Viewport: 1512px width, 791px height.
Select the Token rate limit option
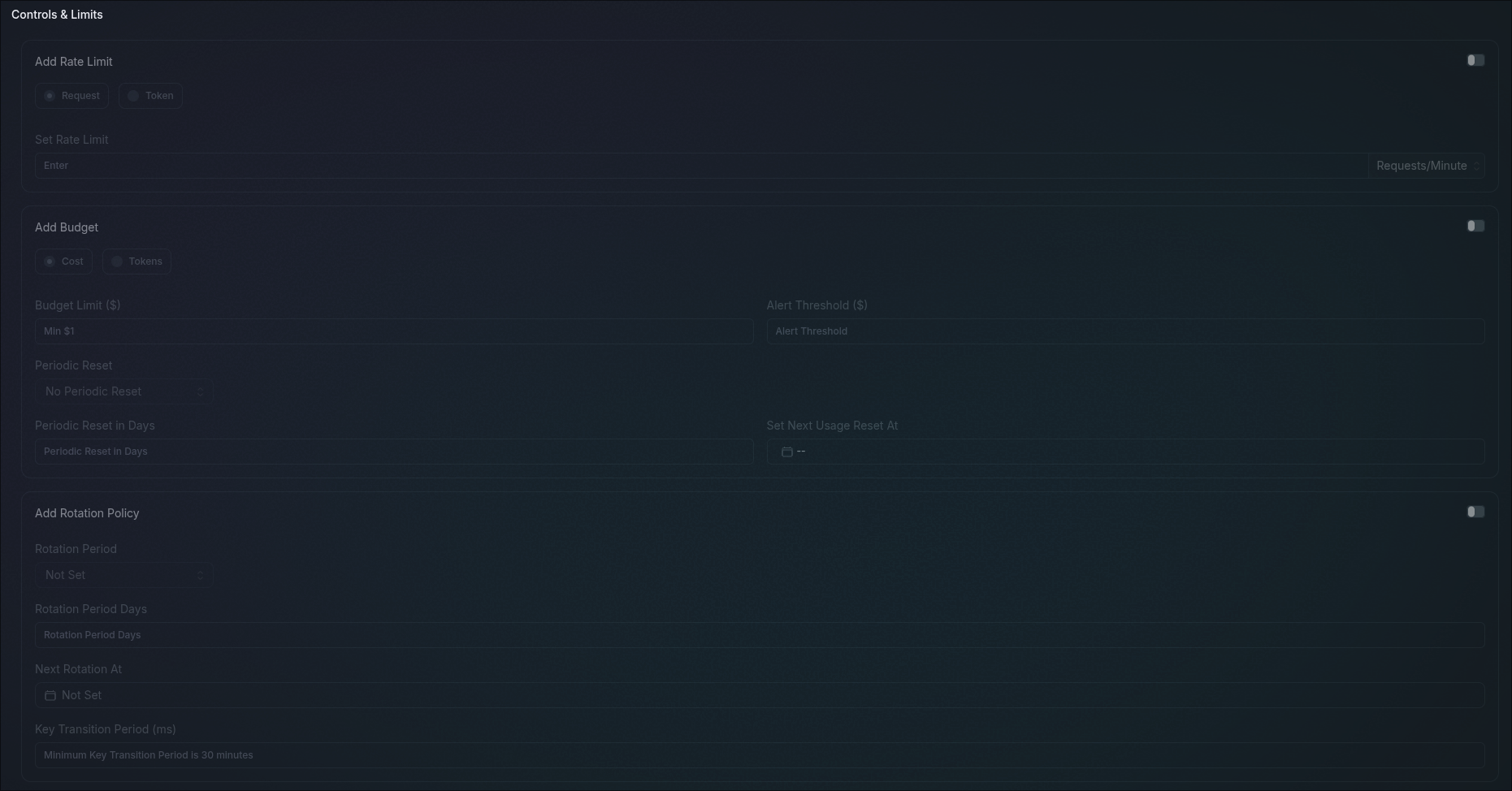[150, 96]
